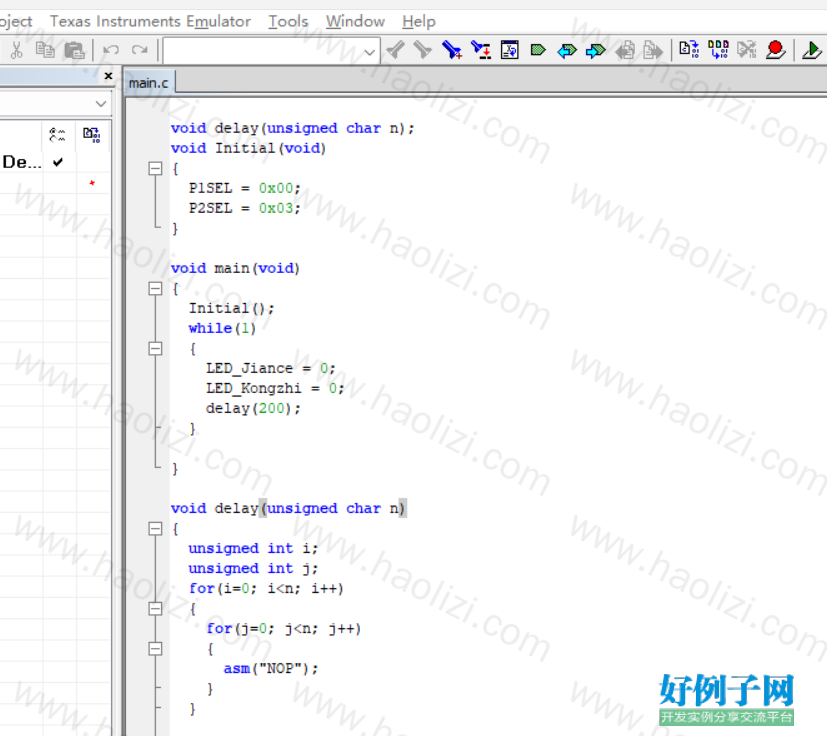
Task: Click the red star marker in workspace
Action: pos(92,183)
